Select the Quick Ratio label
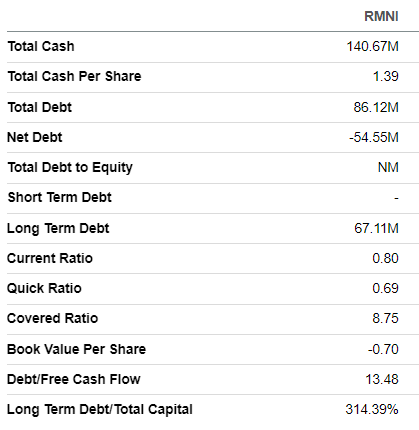 pyautogui.click(x=44, y=288)
